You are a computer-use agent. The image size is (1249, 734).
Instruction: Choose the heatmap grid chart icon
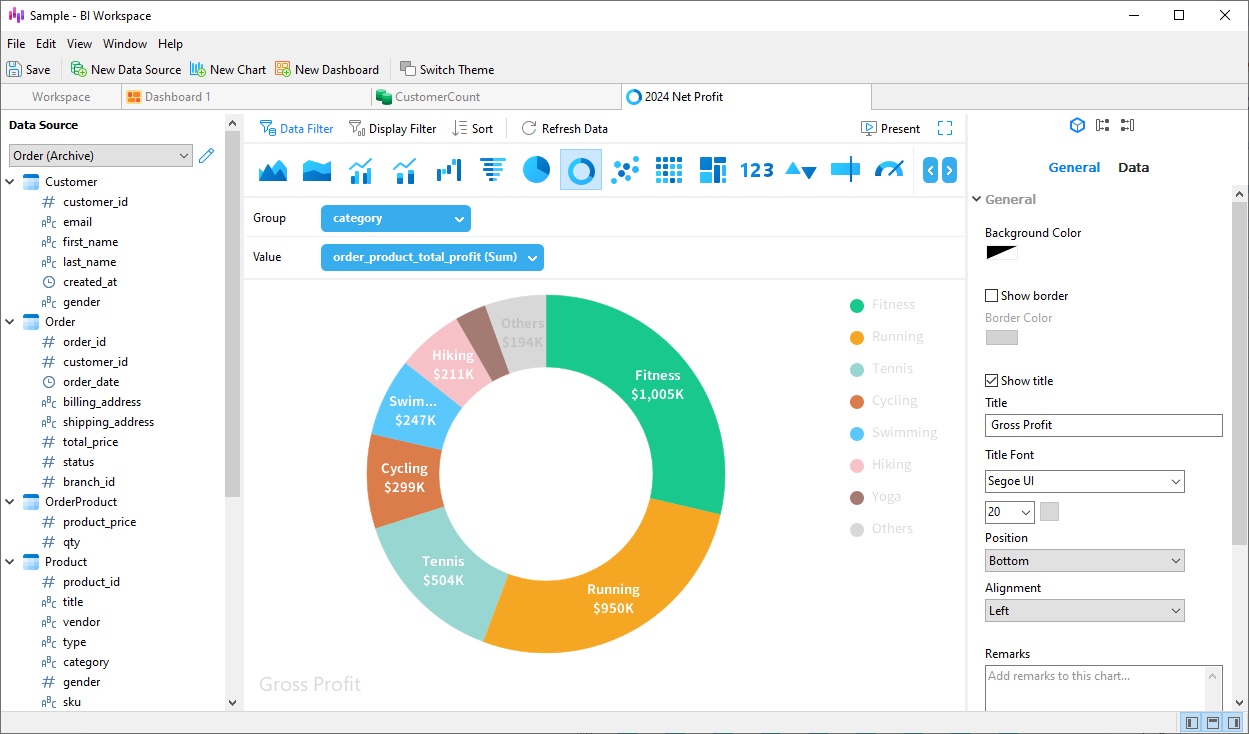[668, 170]
